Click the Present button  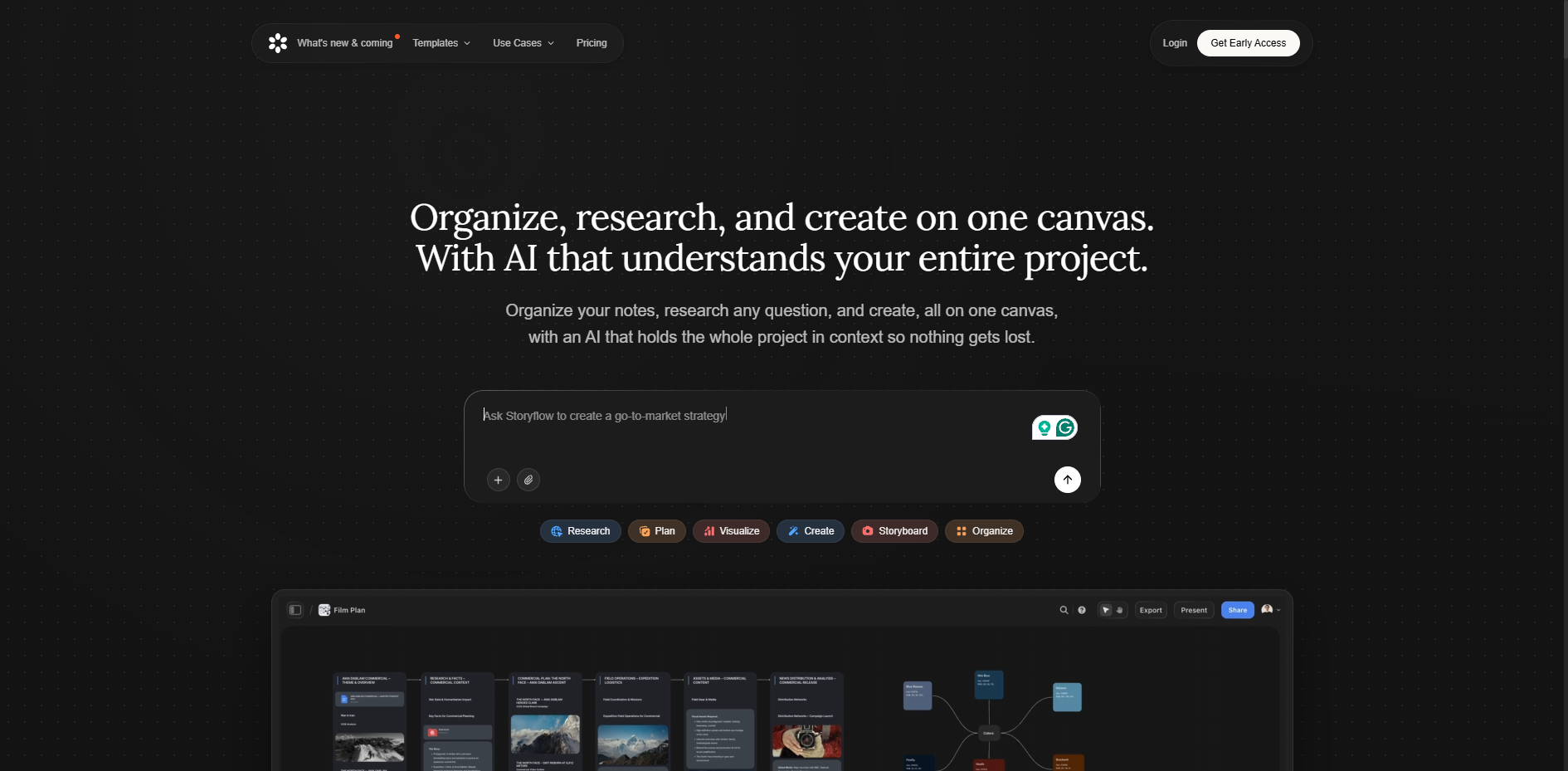(1194, 610)
